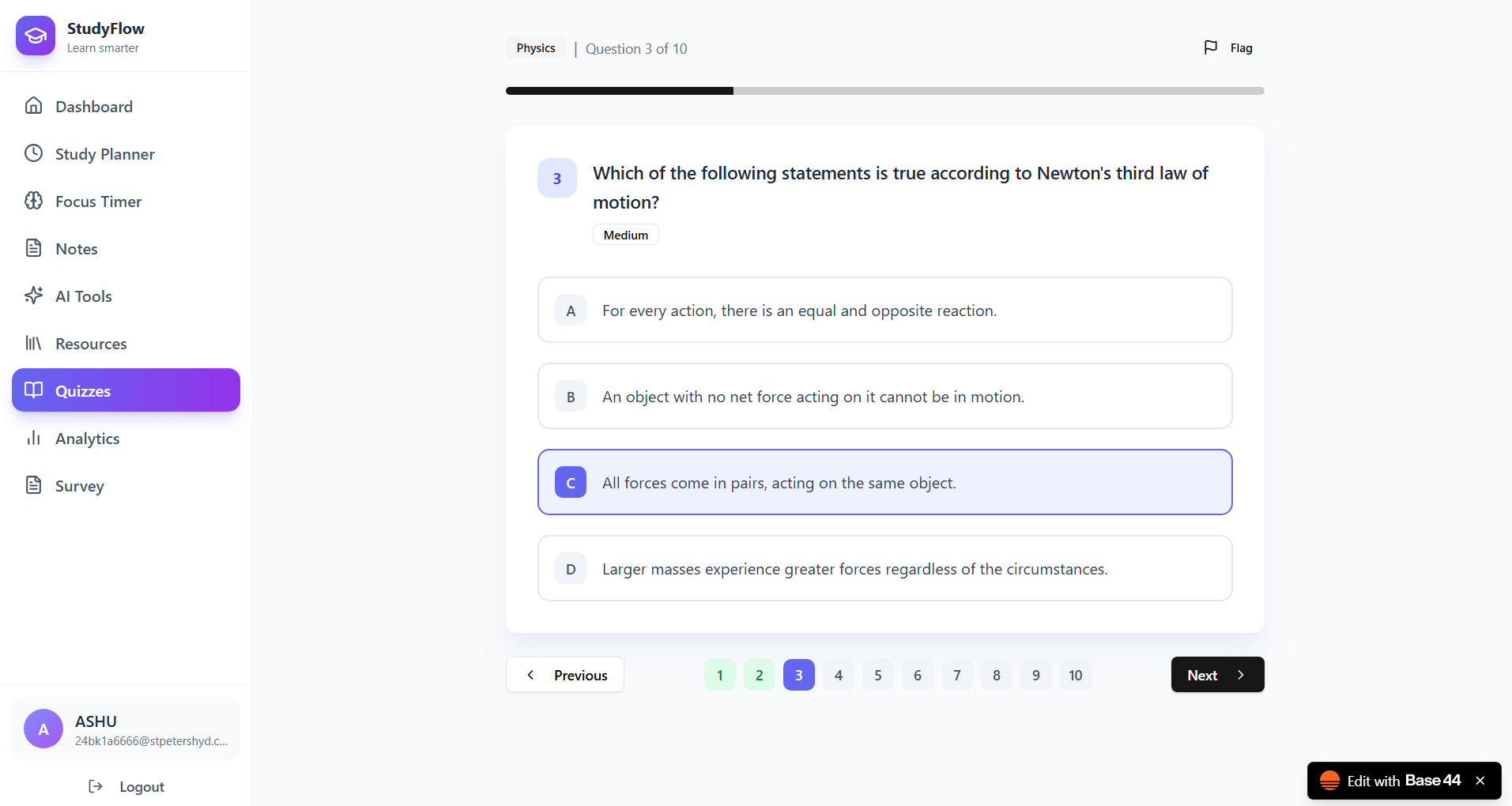Open the Dashboard menu item

click(126, 106)
